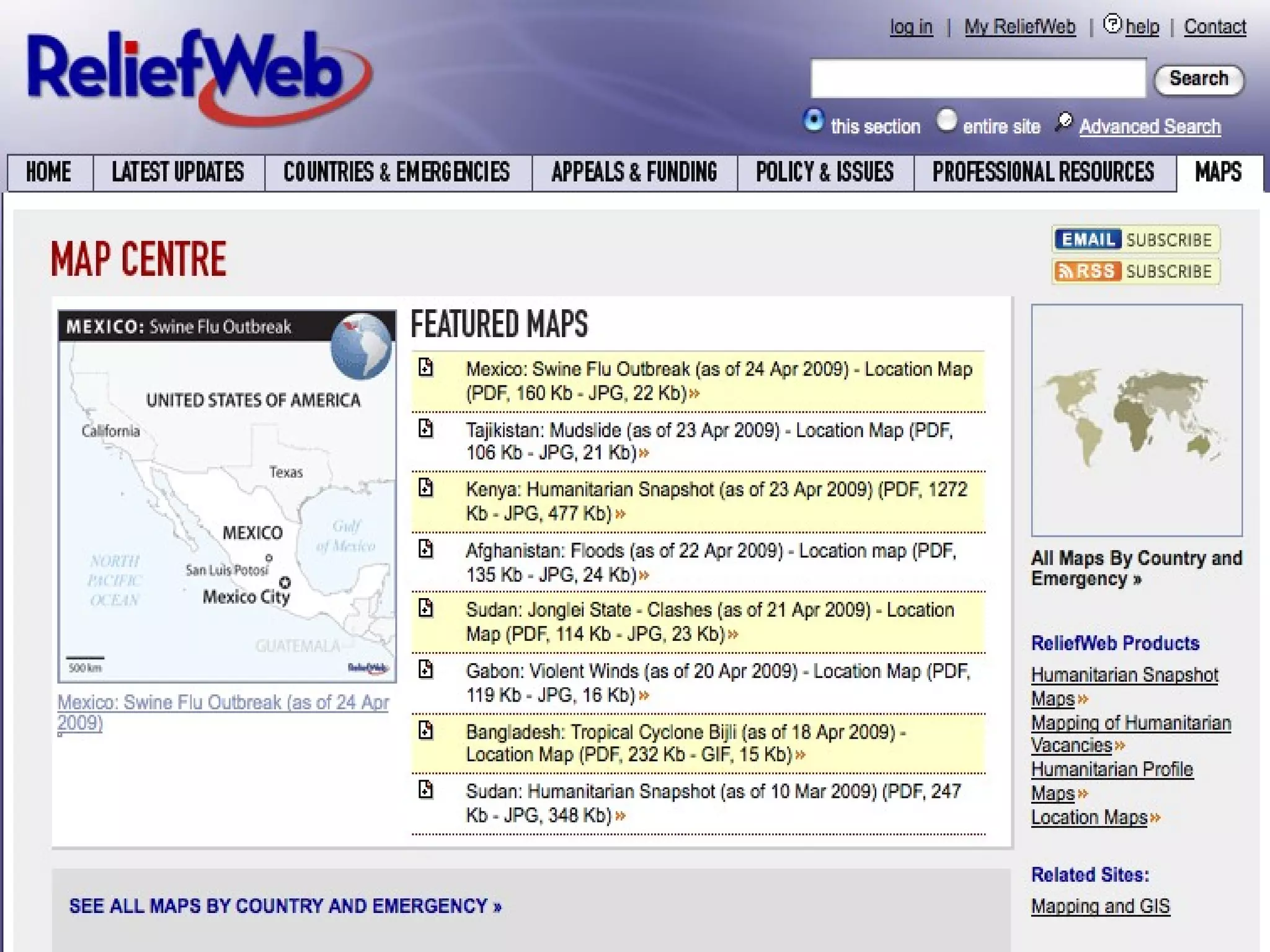Screen dimensions: 1270x952
Task: Switch to Countries & Emergencies tab
Action: pyautogui.click(x=397, y=172)
